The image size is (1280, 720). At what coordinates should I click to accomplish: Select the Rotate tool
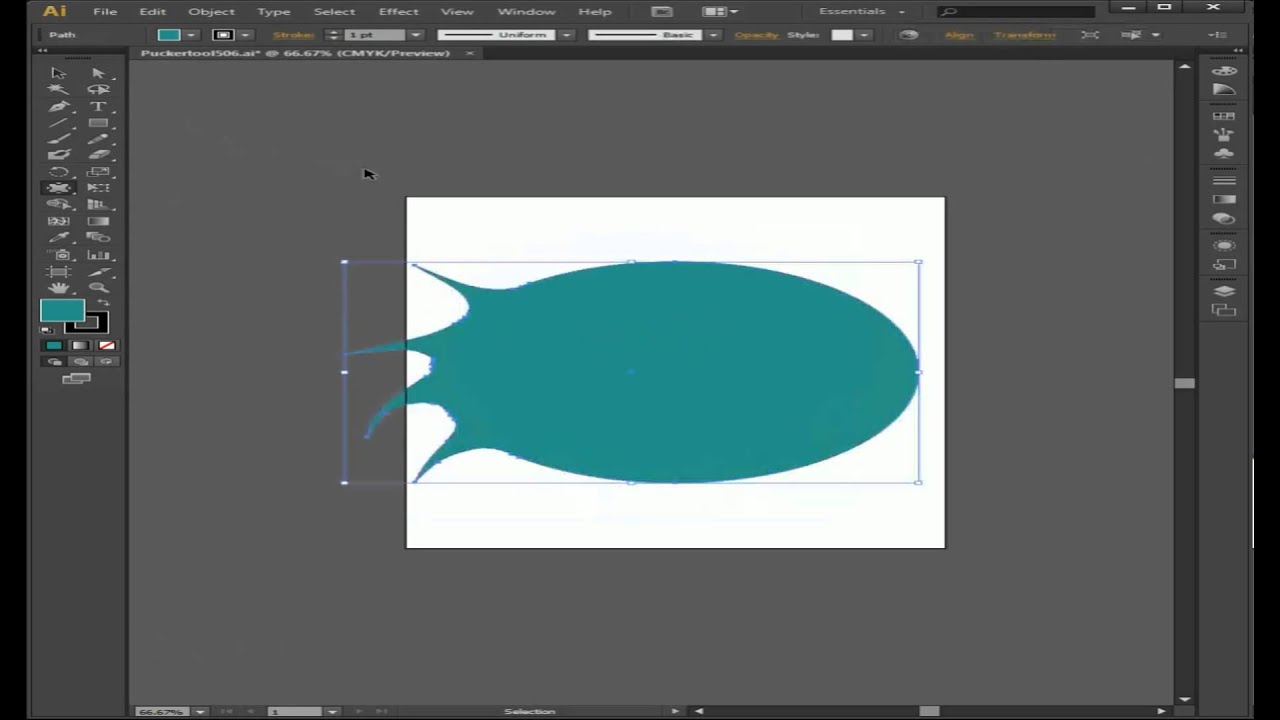[59, 171]
